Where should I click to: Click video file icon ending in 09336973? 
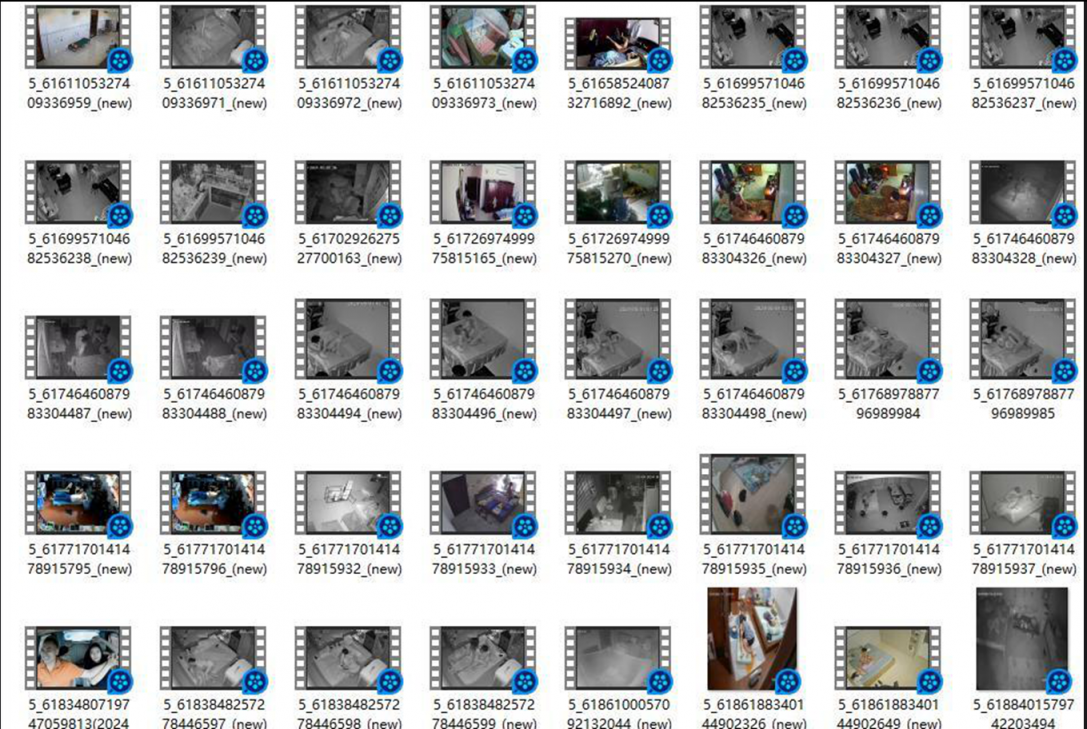(x=483, y=40)
